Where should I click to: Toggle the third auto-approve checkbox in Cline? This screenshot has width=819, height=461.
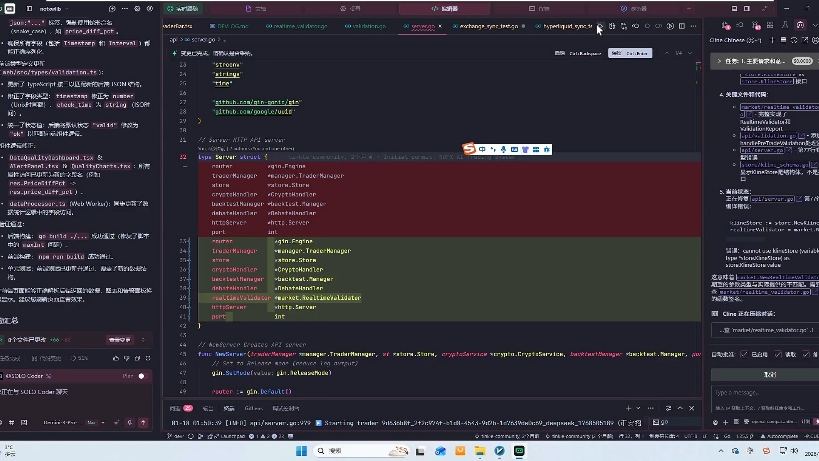pos(806,354)
